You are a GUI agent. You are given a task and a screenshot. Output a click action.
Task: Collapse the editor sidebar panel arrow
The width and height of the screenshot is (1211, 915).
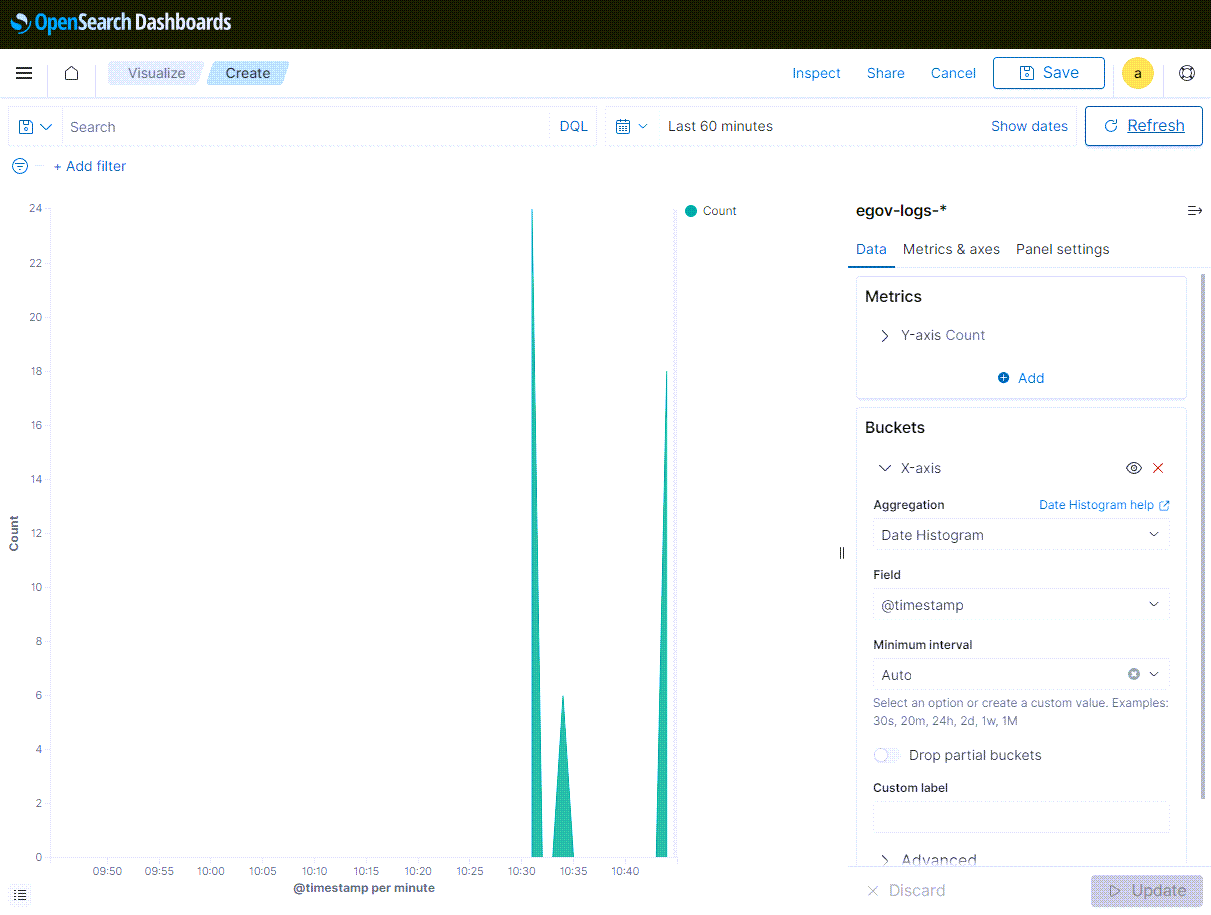pos(1194,211)
